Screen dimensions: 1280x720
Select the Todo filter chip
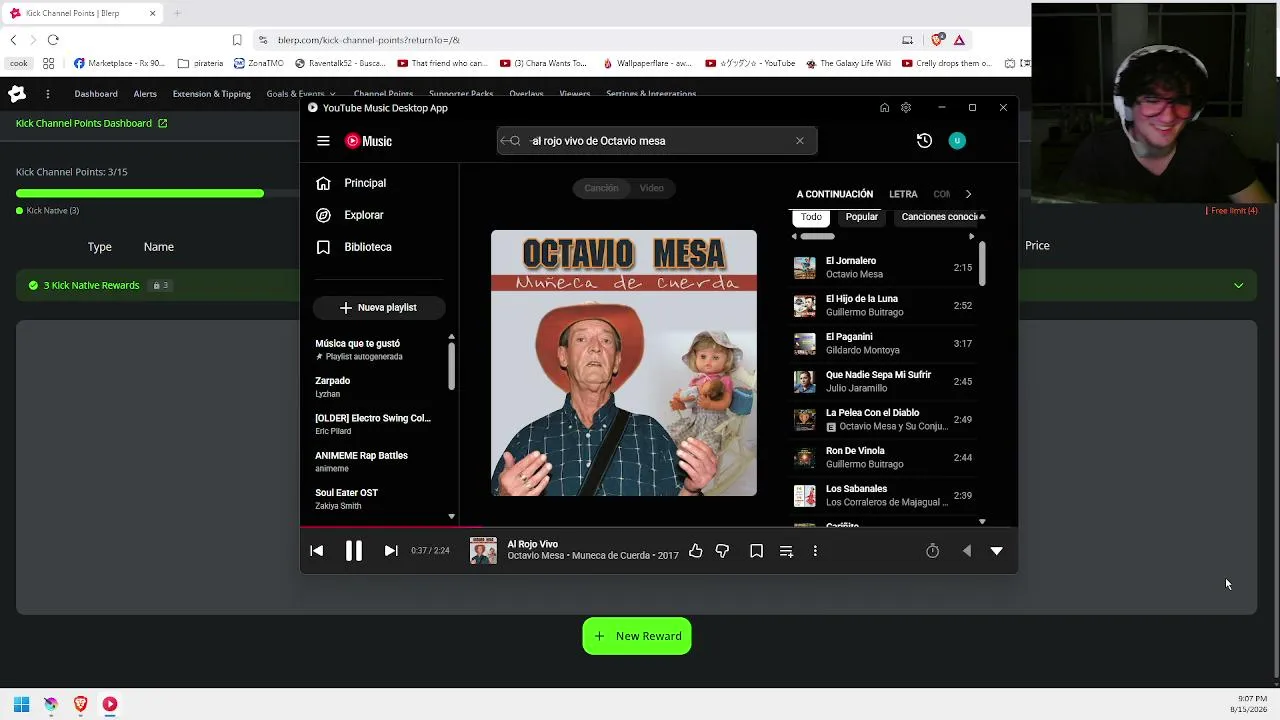click(x=811, y=217)
